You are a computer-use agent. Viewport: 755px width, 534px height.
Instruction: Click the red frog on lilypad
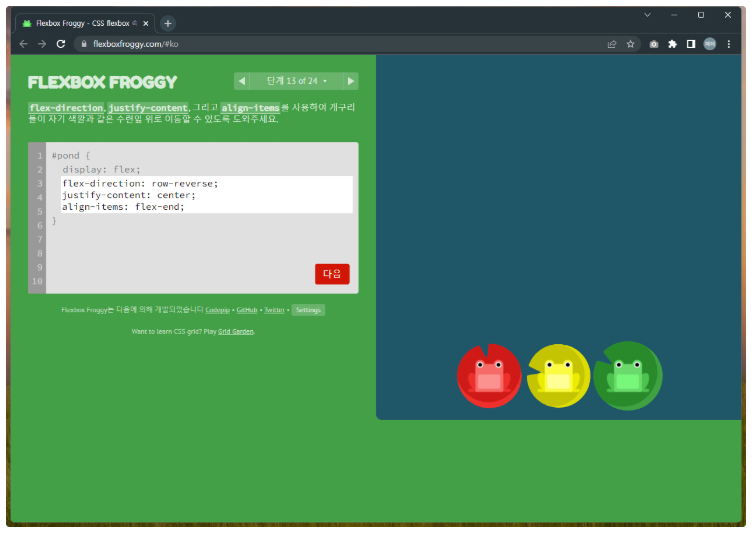click(x=489, y=376)
